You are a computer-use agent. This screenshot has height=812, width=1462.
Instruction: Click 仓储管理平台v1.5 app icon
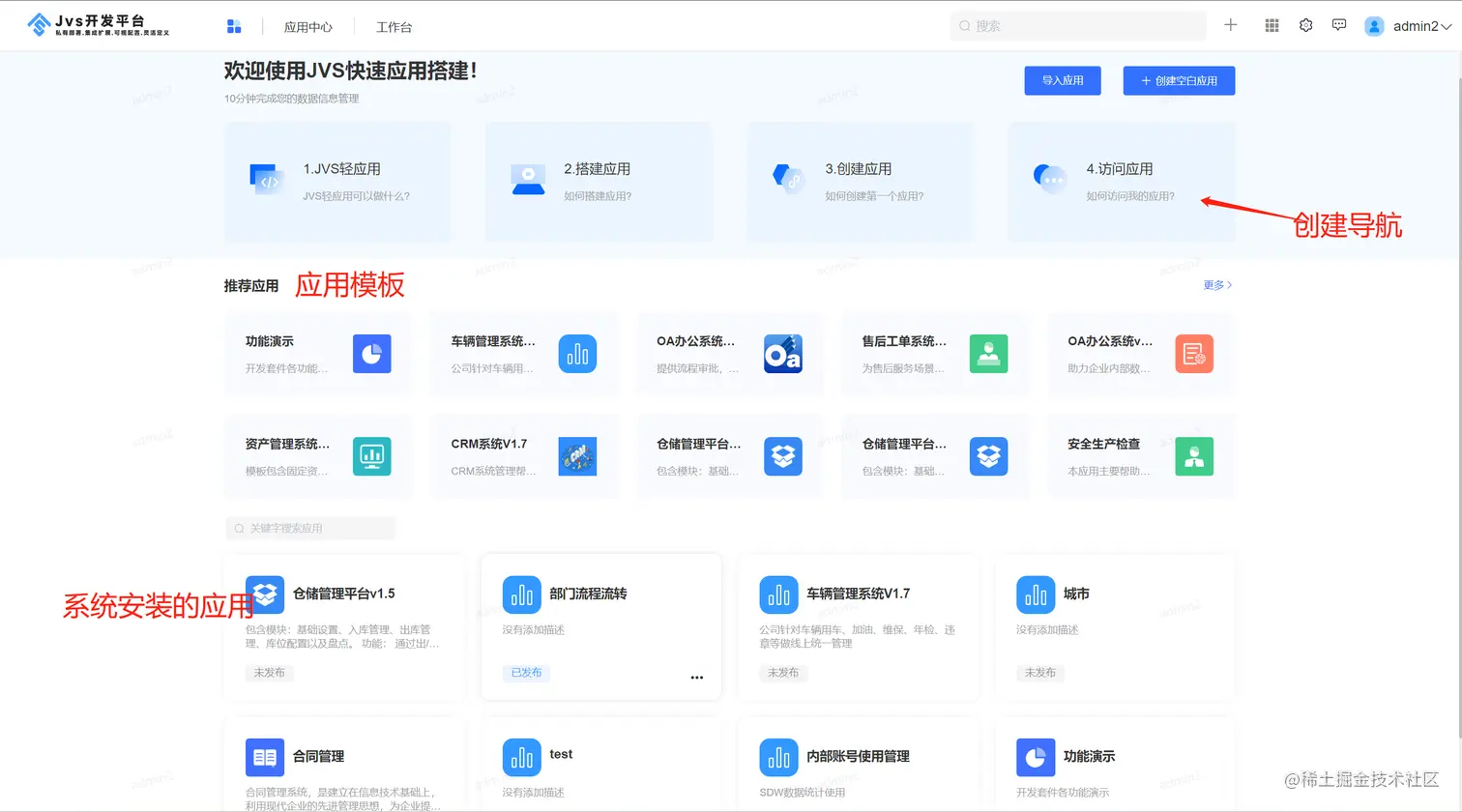(265, 595)
